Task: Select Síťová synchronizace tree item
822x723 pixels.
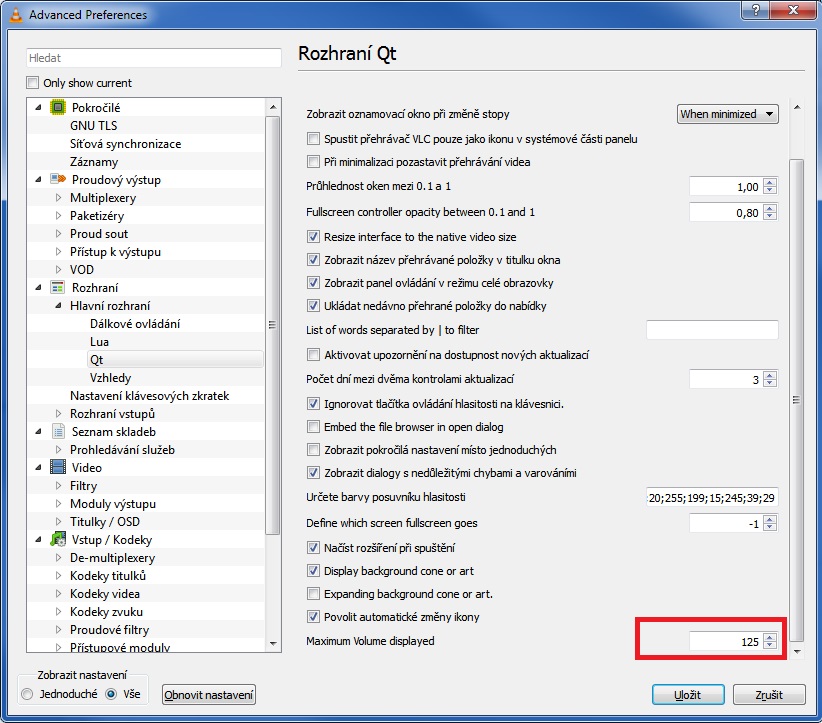Action: [x=126, y=144]
